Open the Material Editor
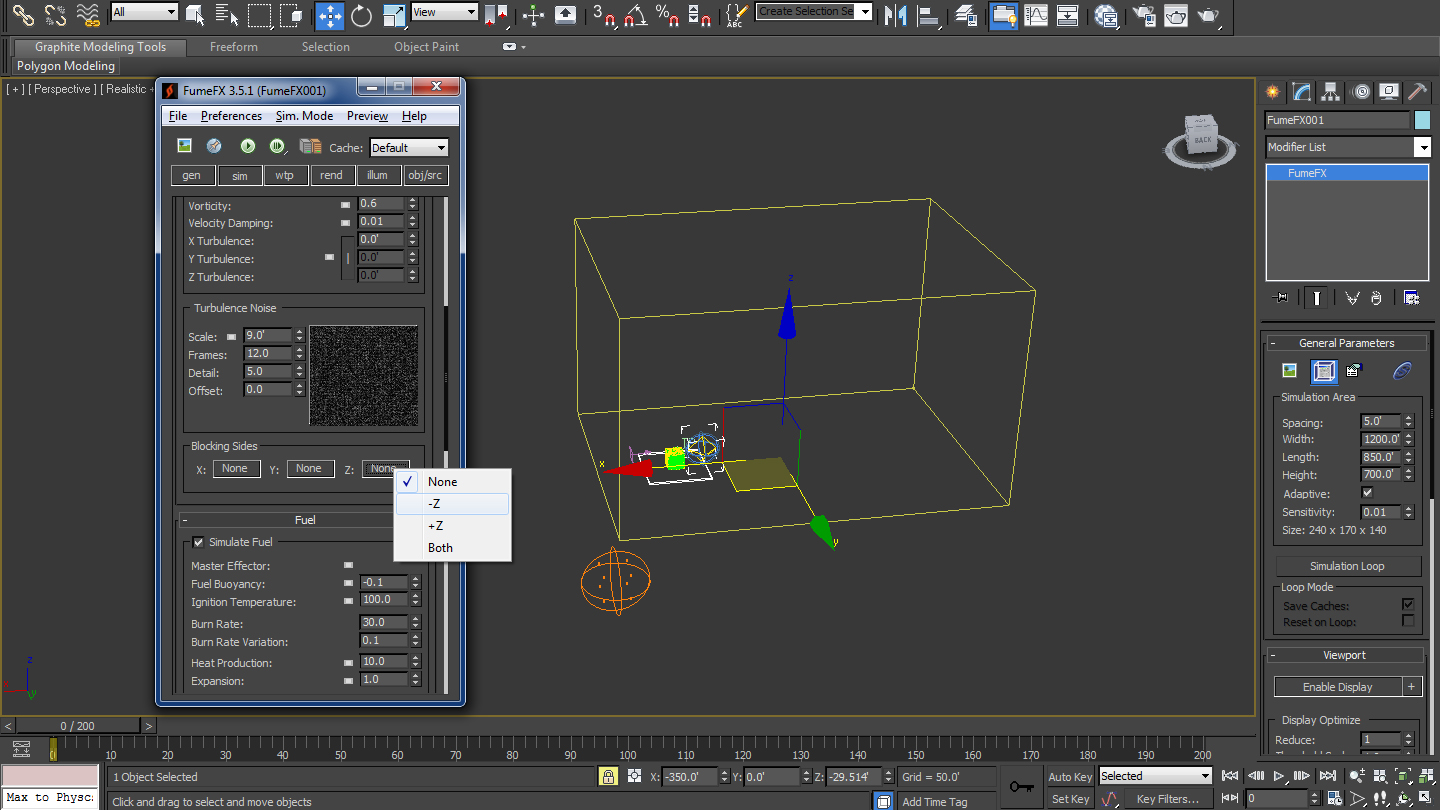 pyautogui.click(x=1106, y=15)
